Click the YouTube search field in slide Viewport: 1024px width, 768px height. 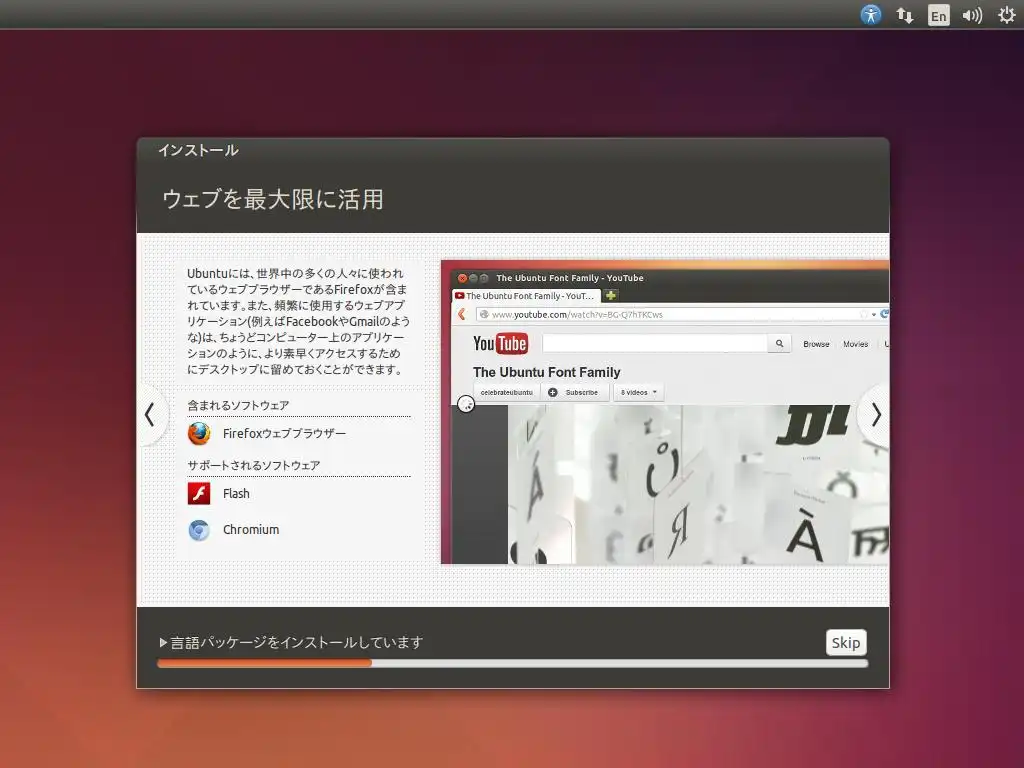click(x=654, y=344)
